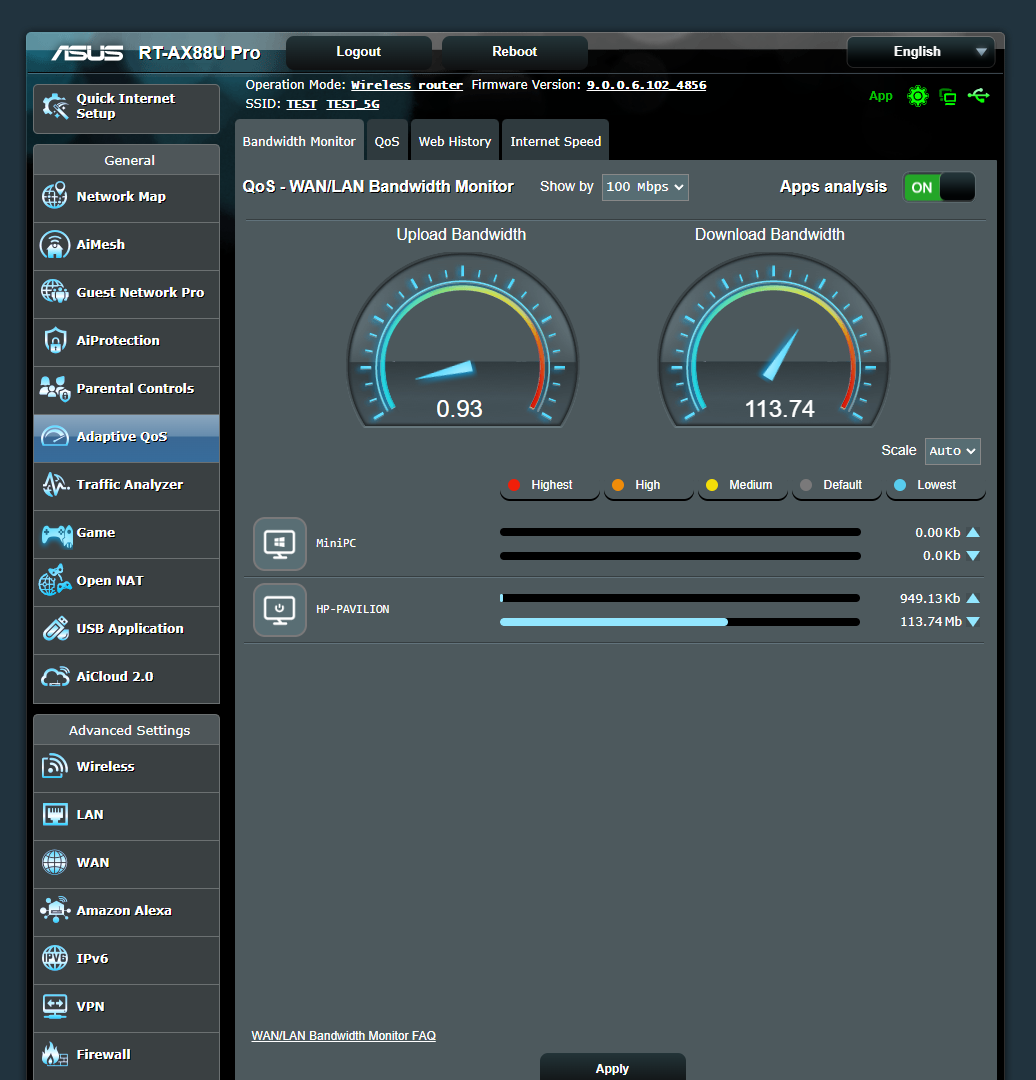Select the Default priority gray swatch

(806, 485)
